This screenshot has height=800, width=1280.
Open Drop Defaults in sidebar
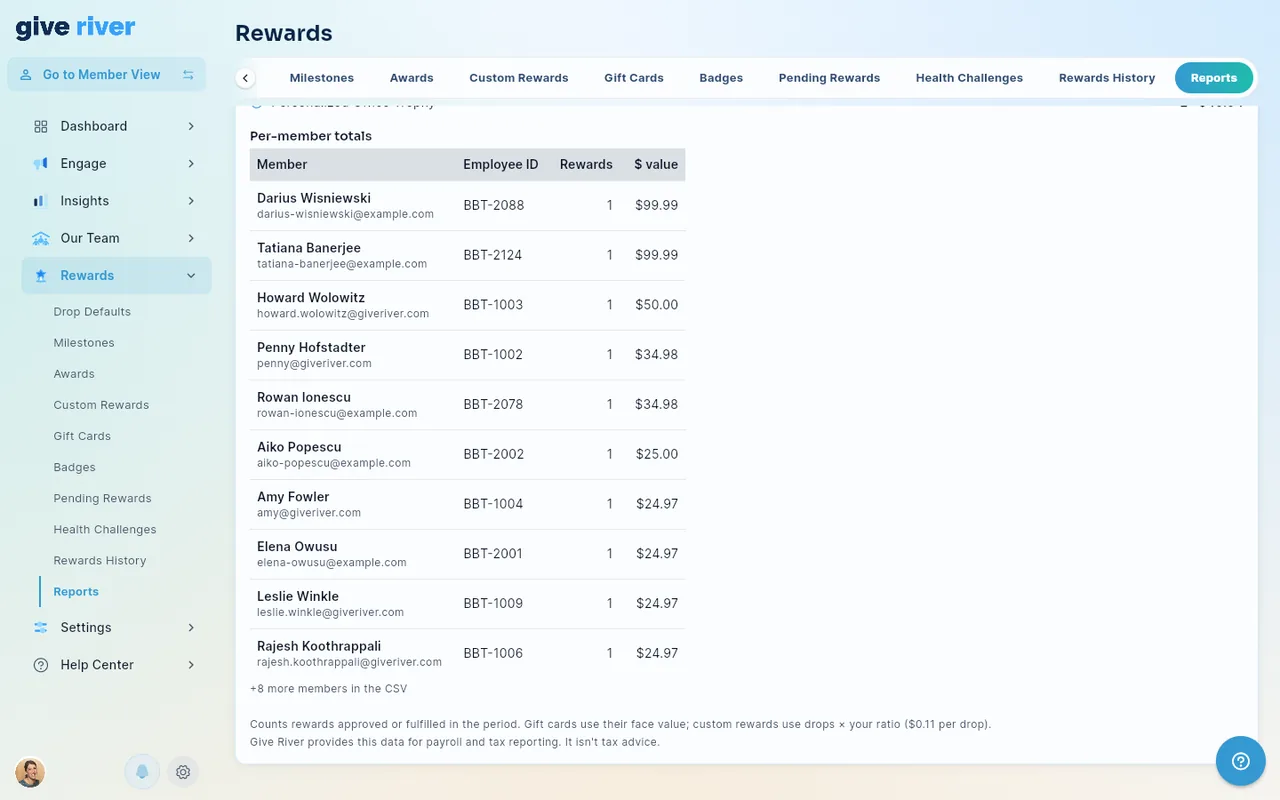(92, 312)
